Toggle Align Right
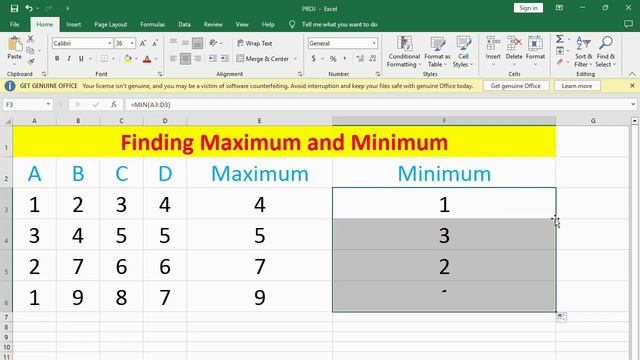 tap(198, 59)
